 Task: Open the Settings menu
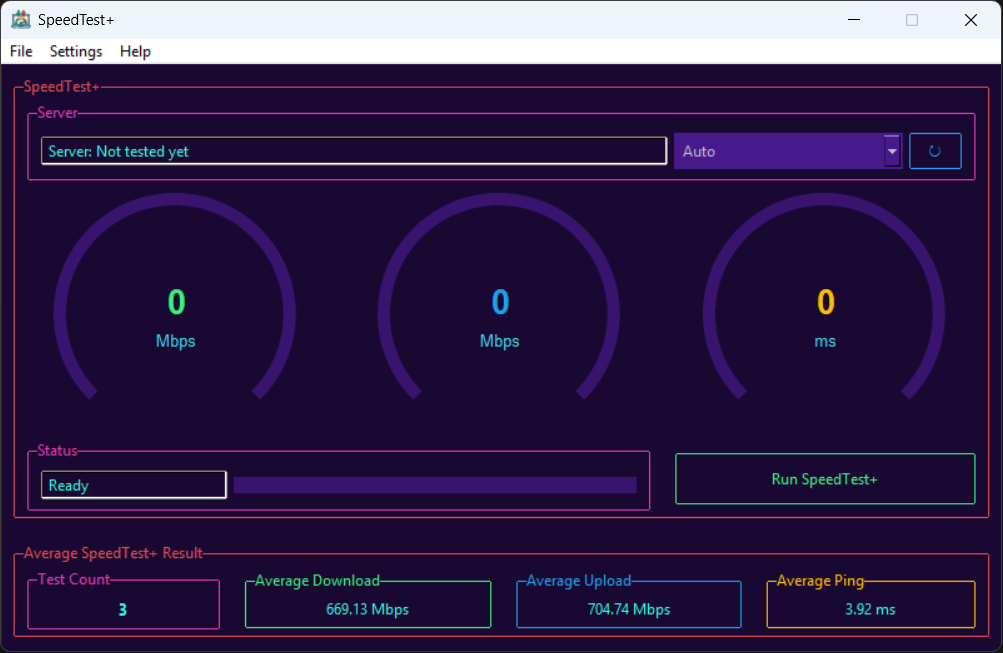pyautogui.click(x=76, y=51)
